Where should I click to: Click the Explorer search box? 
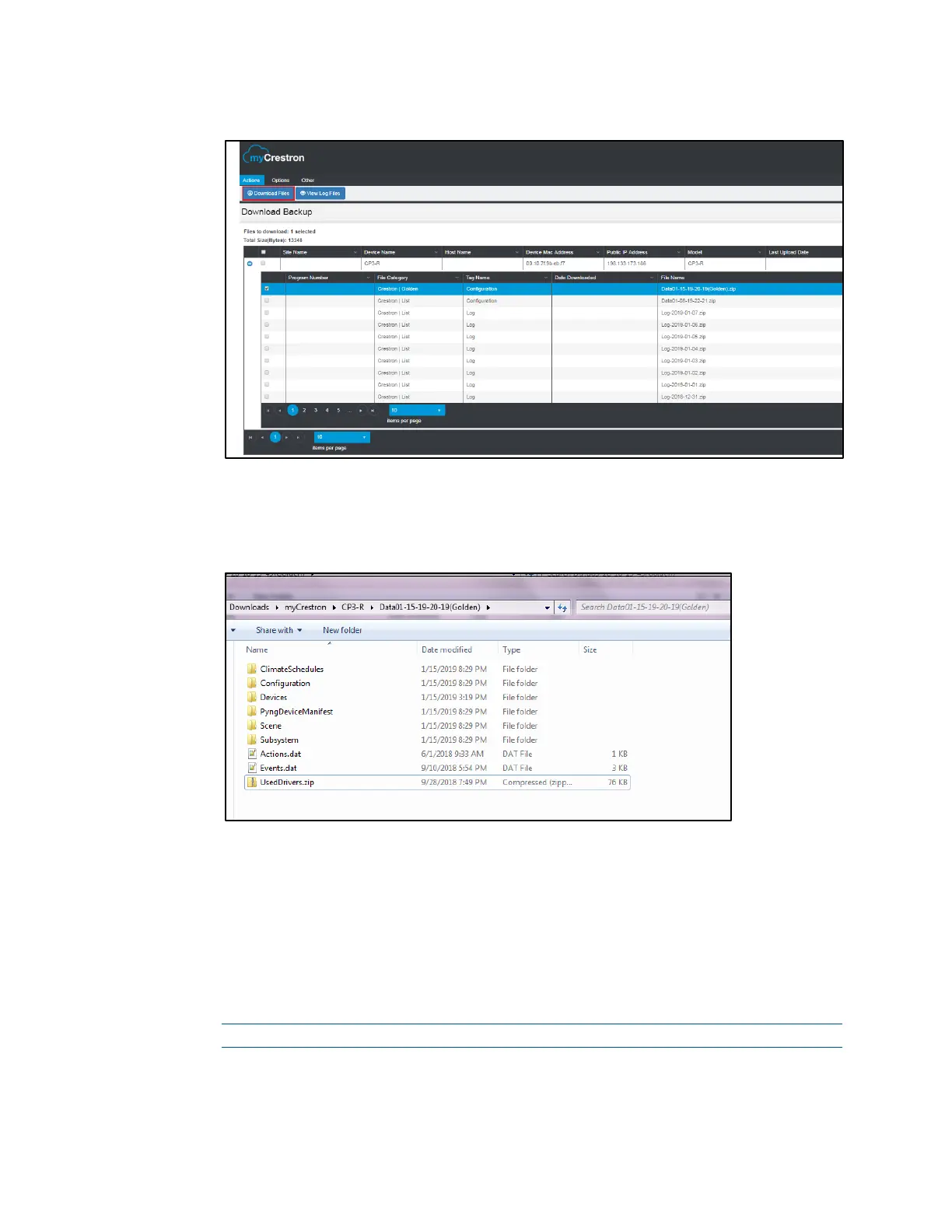pyautogui.click(x=653, y=607)
